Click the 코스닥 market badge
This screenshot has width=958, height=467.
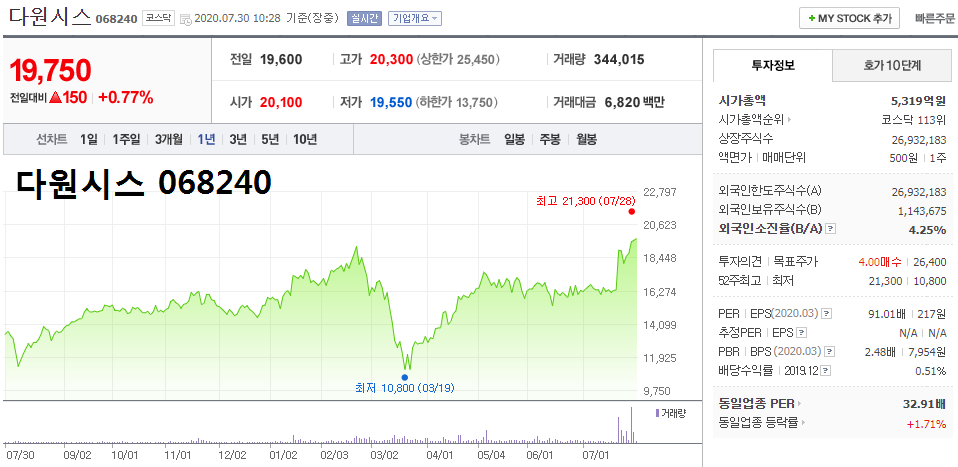(x=159, y=18)
